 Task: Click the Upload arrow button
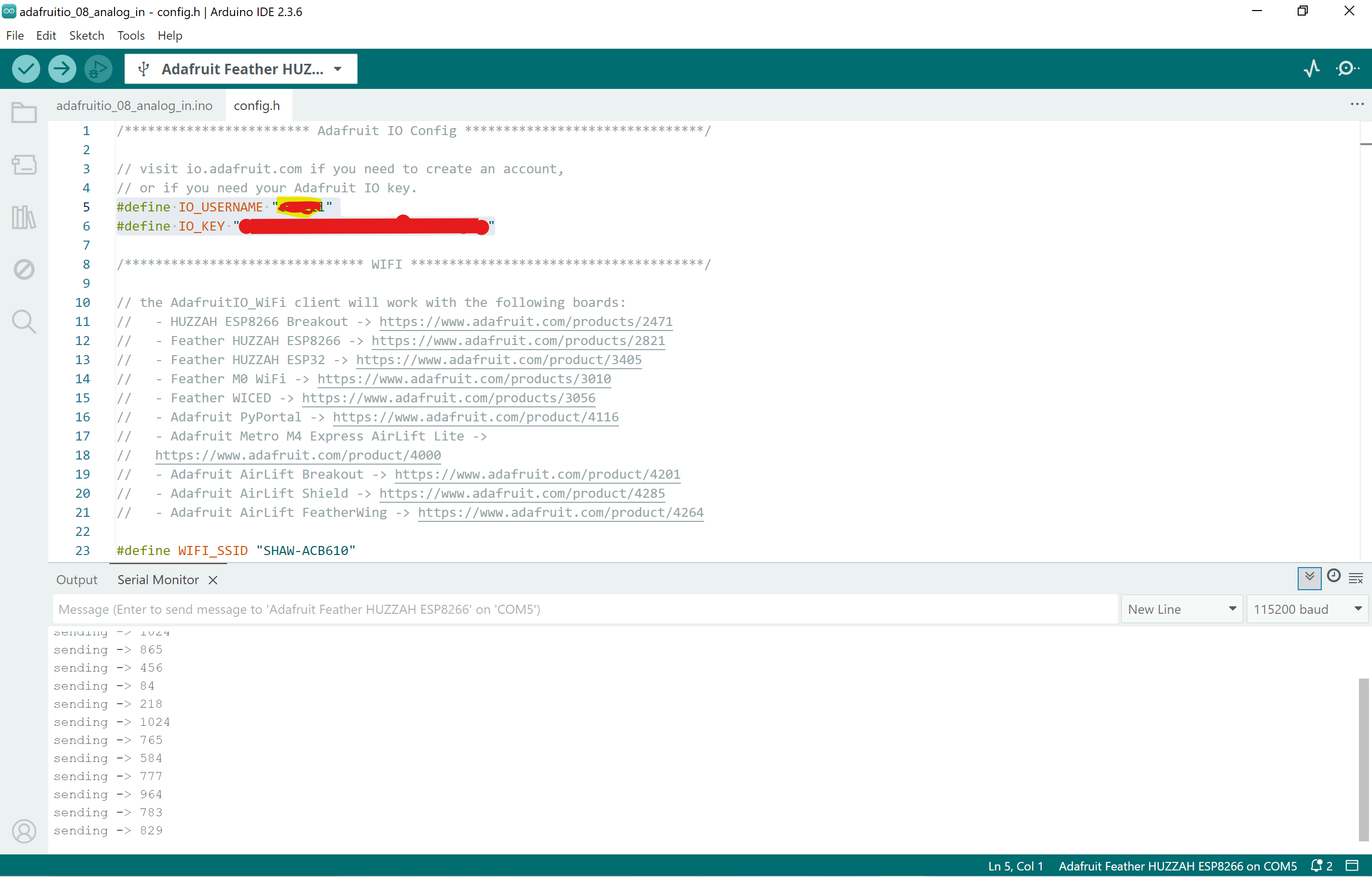pos(62,69)
